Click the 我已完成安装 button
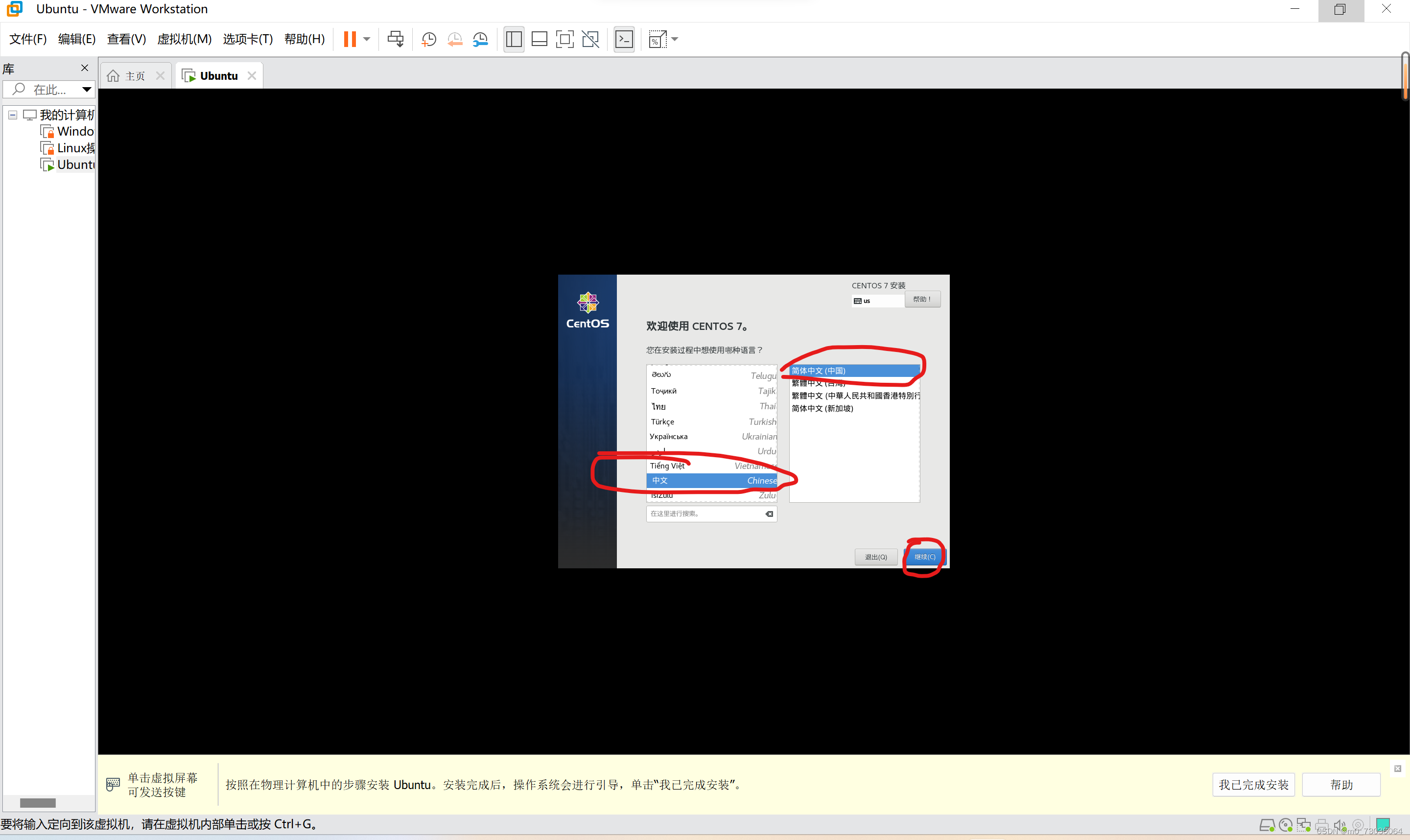This screenshot has height=840, width=1410. tap(1253, 785)
